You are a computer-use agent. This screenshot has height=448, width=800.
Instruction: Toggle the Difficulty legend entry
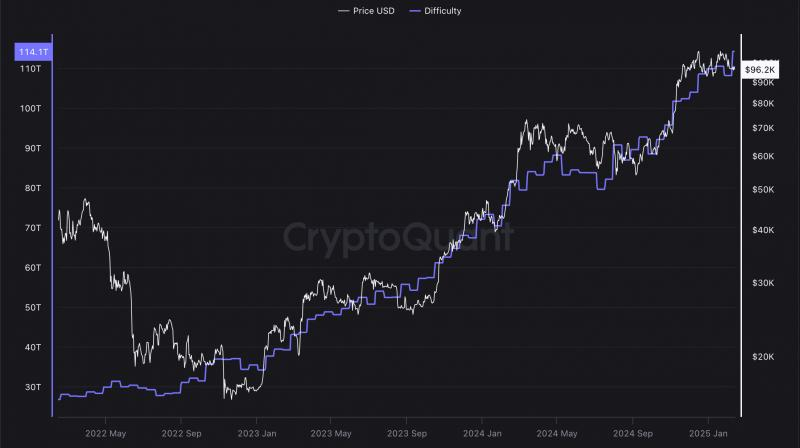(435, 11)
